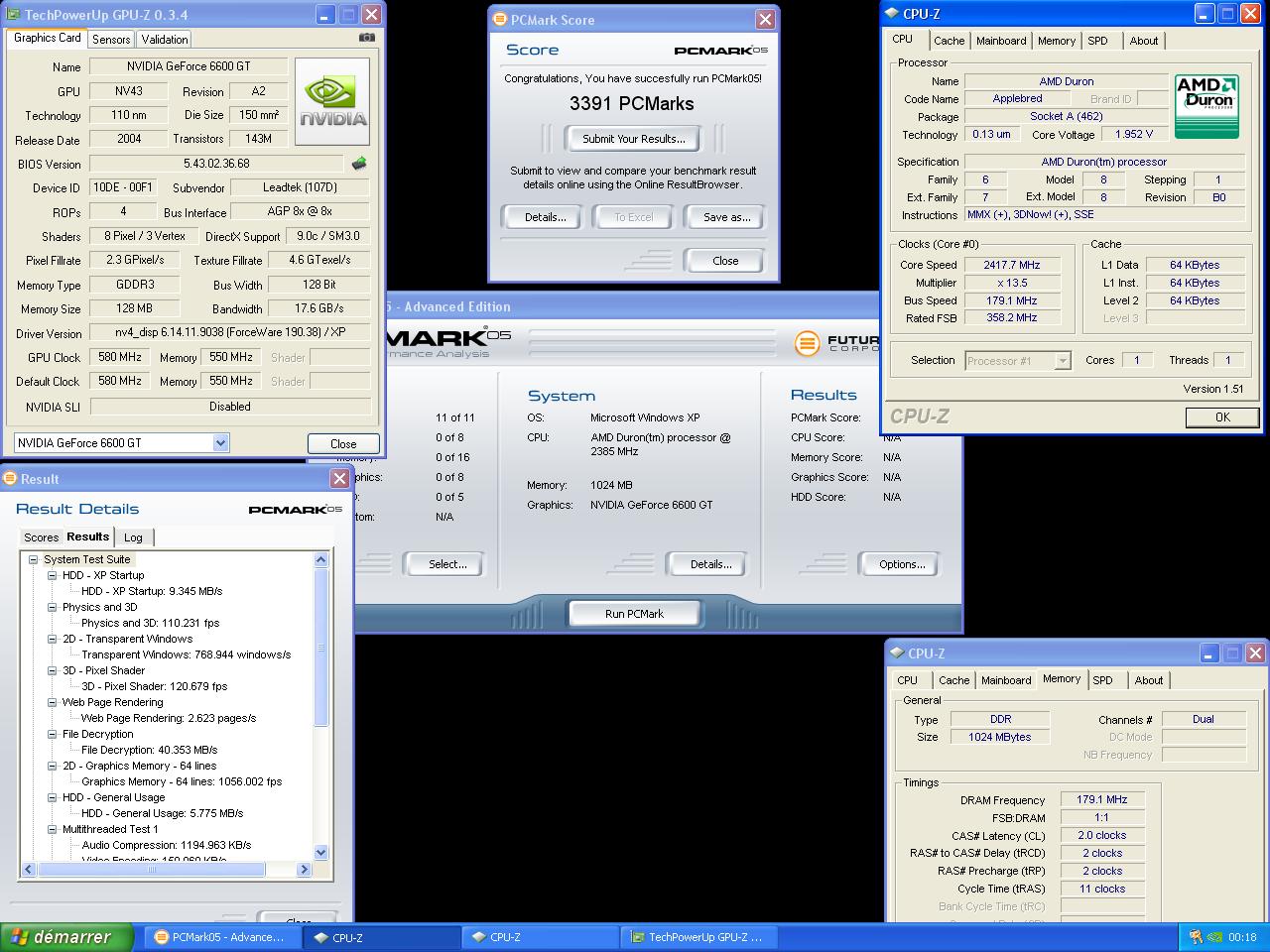This screenshot has height=952, width=1270.
Task: Select Audio Compression: 1194.963 KB/s row
Action: pos(167,845)
